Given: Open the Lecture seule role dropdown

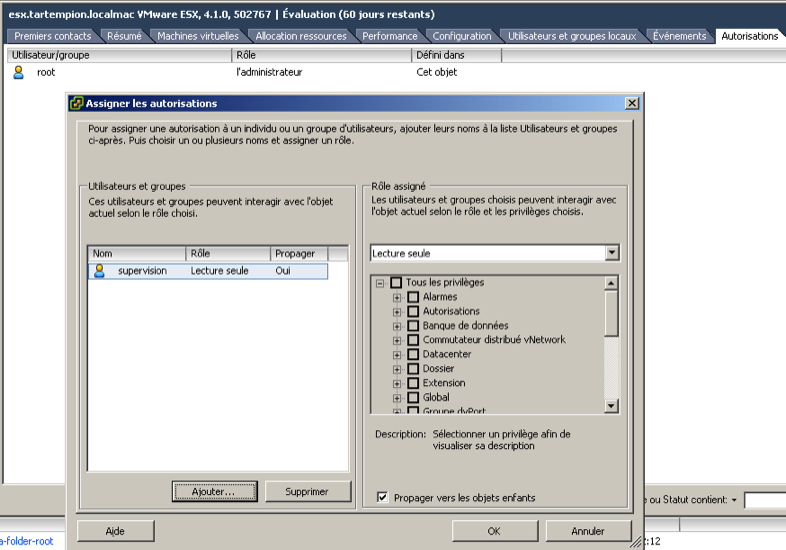Looking at the screenshot, I should [x=612, y=253].
